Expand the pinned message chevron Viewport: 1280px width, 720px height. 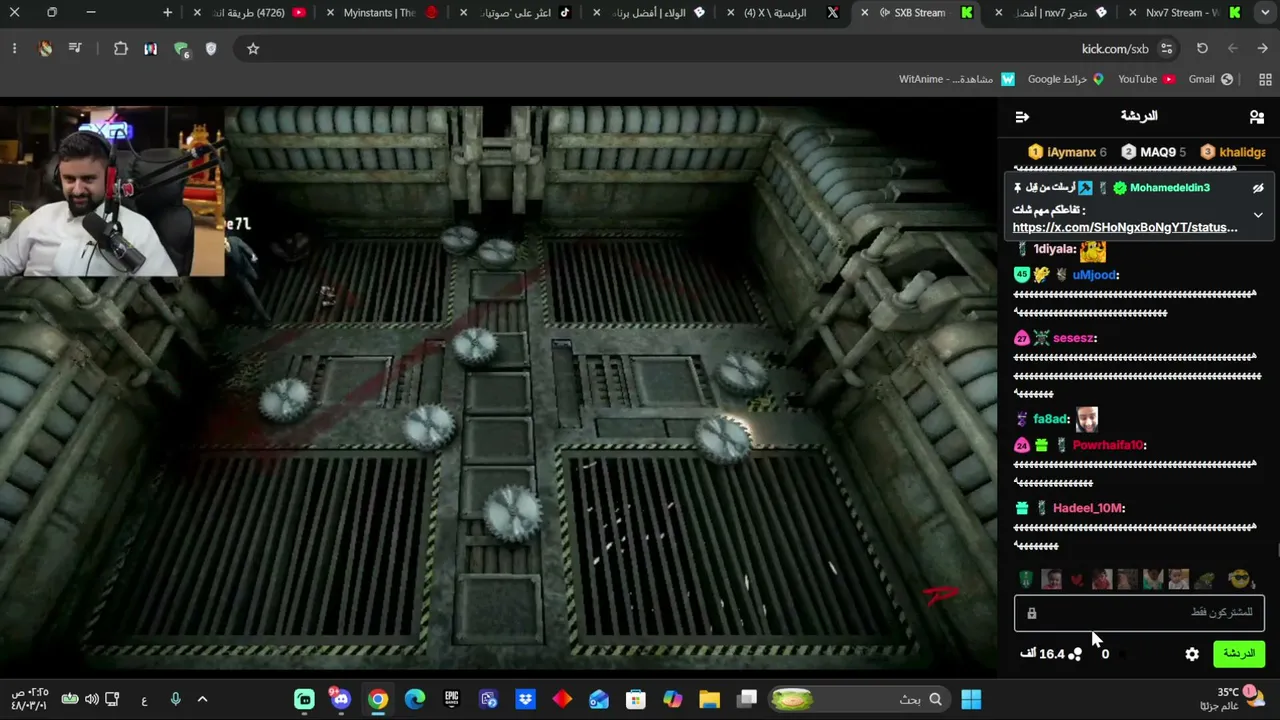(1258, 215)
